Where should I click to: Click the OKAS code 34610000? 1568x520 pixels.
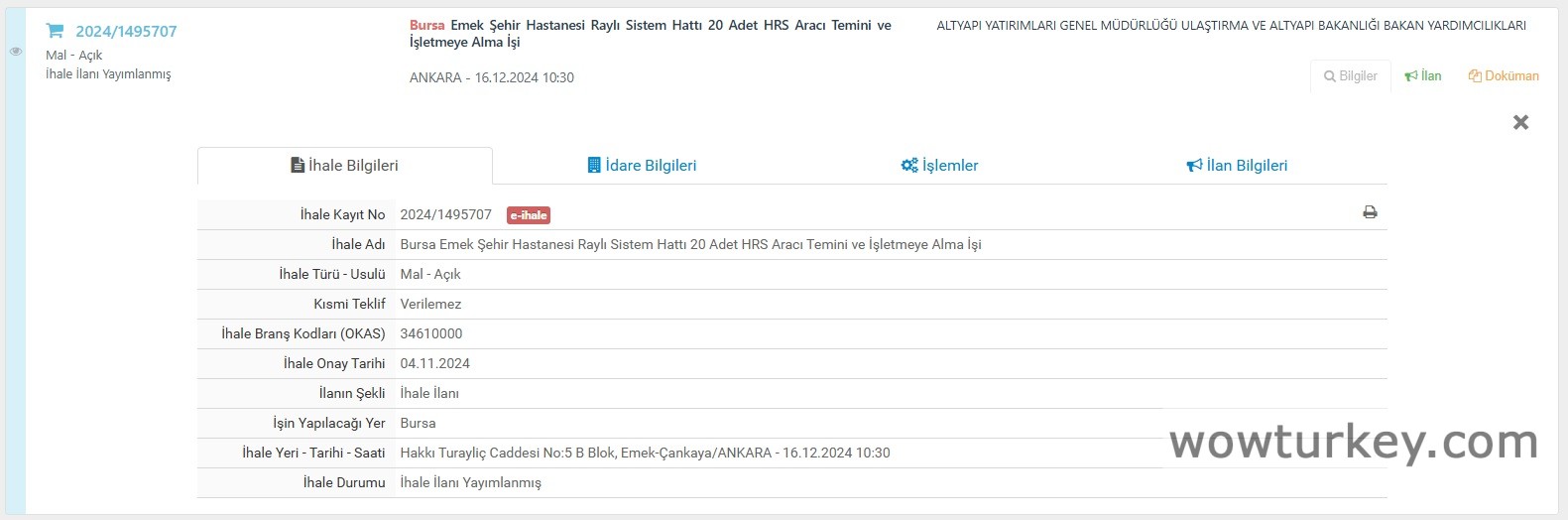431,333
